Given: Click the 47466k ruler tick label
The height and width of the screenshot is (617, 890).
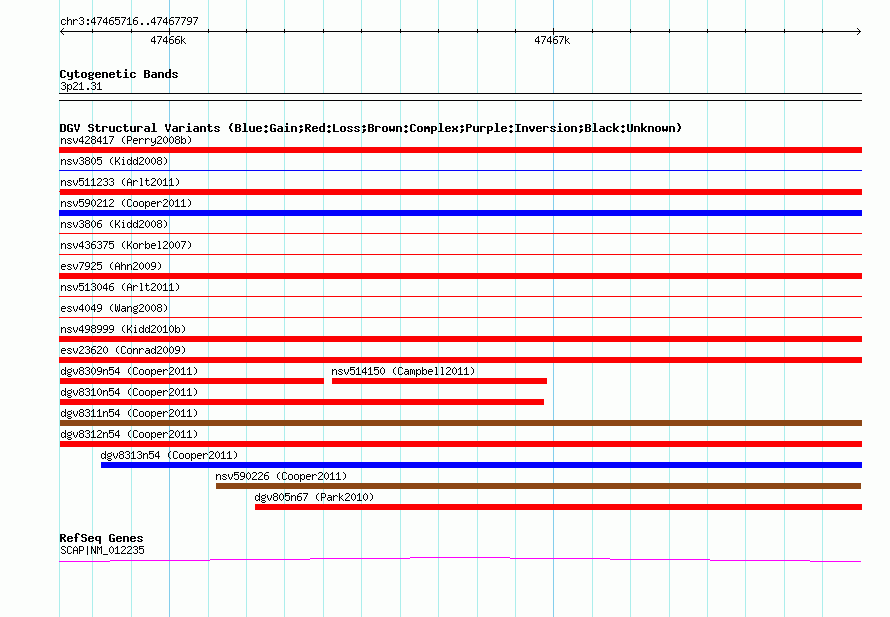Looking at the screenshot, I should point(168,40).
